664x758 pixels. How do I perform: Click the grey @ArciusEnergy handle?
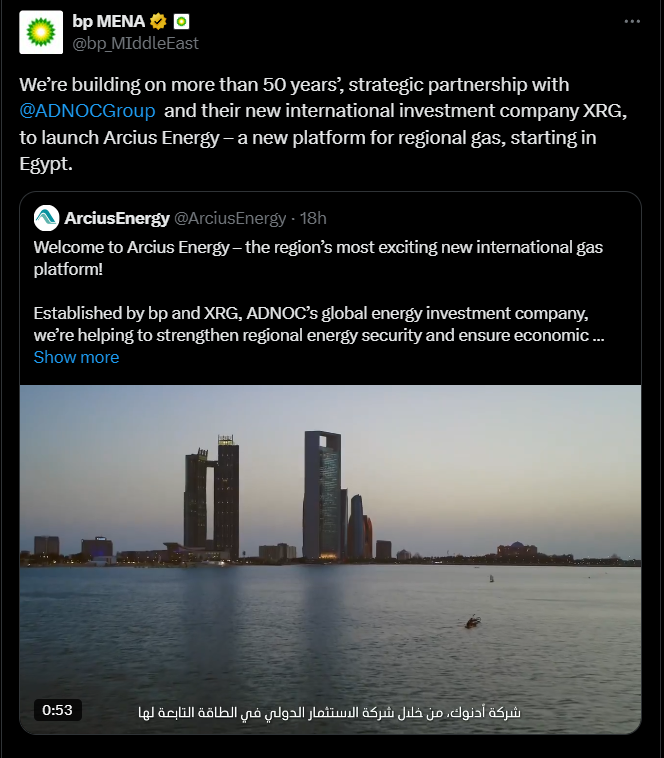pos(230,218)
